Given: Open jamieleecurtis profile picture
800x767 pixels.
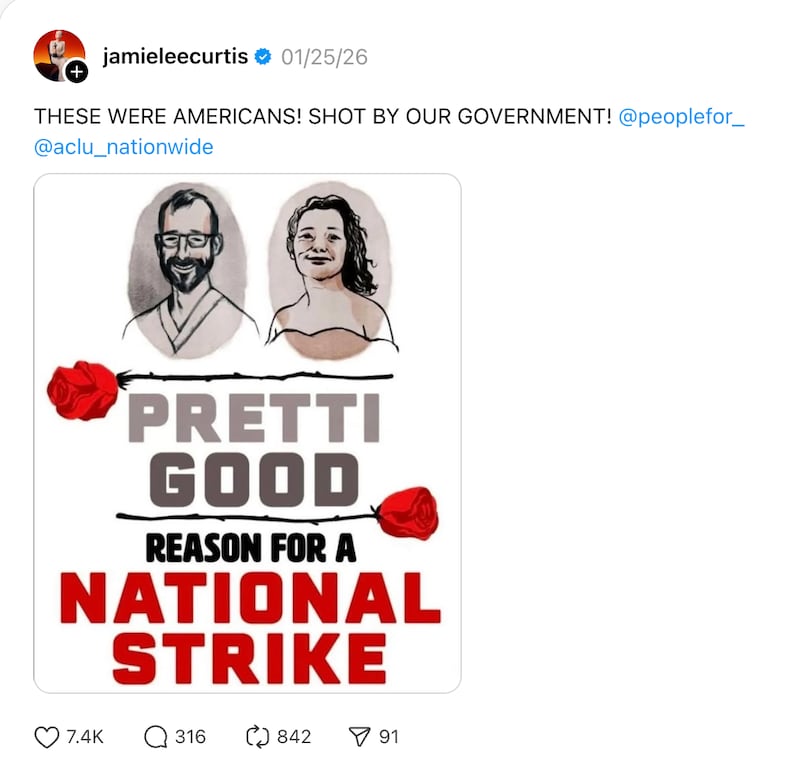Looking at the screenshot, I should 58,53.
